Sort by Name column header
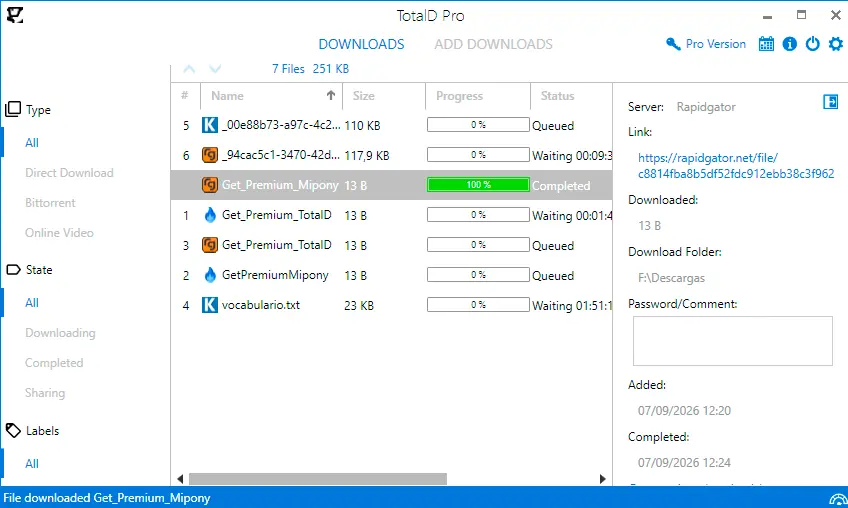The width and height of the screenshot is (848, 508). point(271,96)
